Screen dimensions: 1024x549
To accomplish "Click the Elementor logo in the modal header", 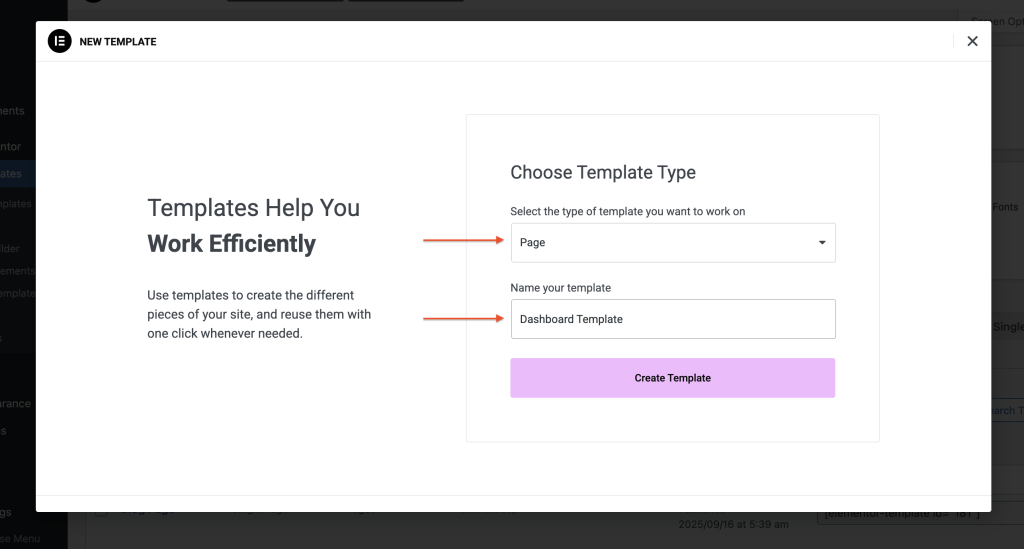I will (x=60, y=41).
